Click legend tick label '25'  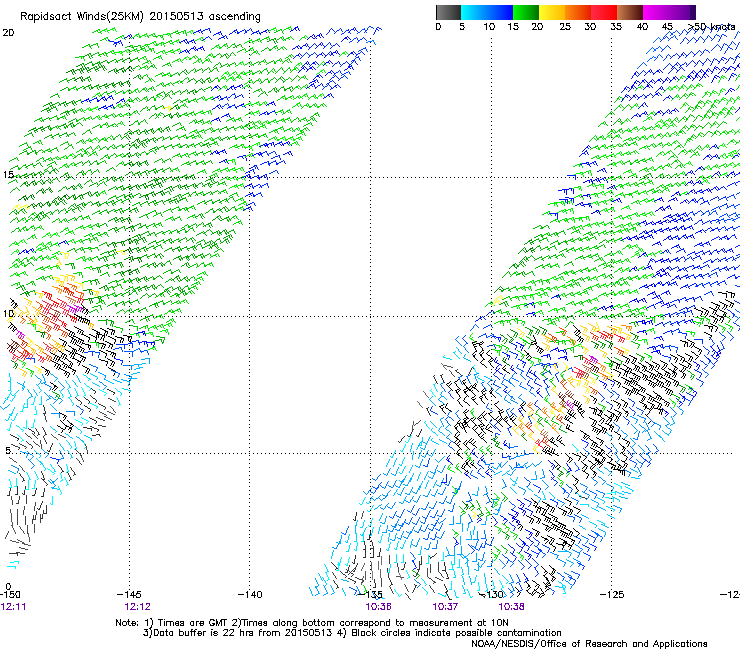pyautogui.click(x=565, y=27)
